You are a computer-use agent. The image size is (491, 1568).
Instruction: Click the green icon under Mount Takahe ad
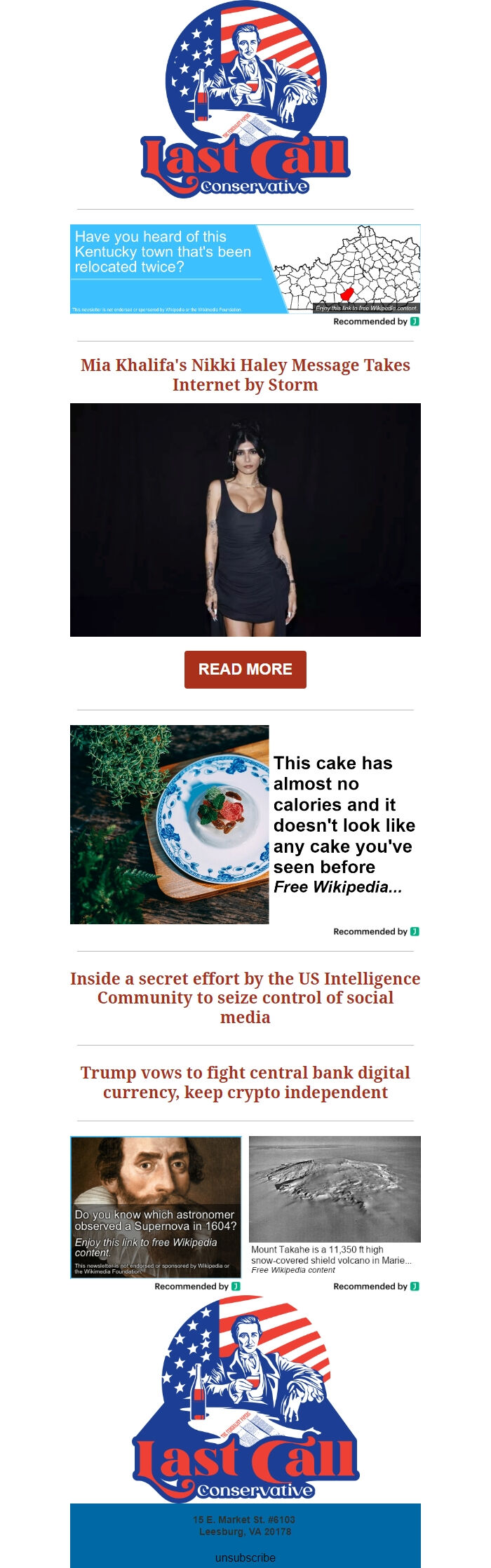pos(415,1286)
